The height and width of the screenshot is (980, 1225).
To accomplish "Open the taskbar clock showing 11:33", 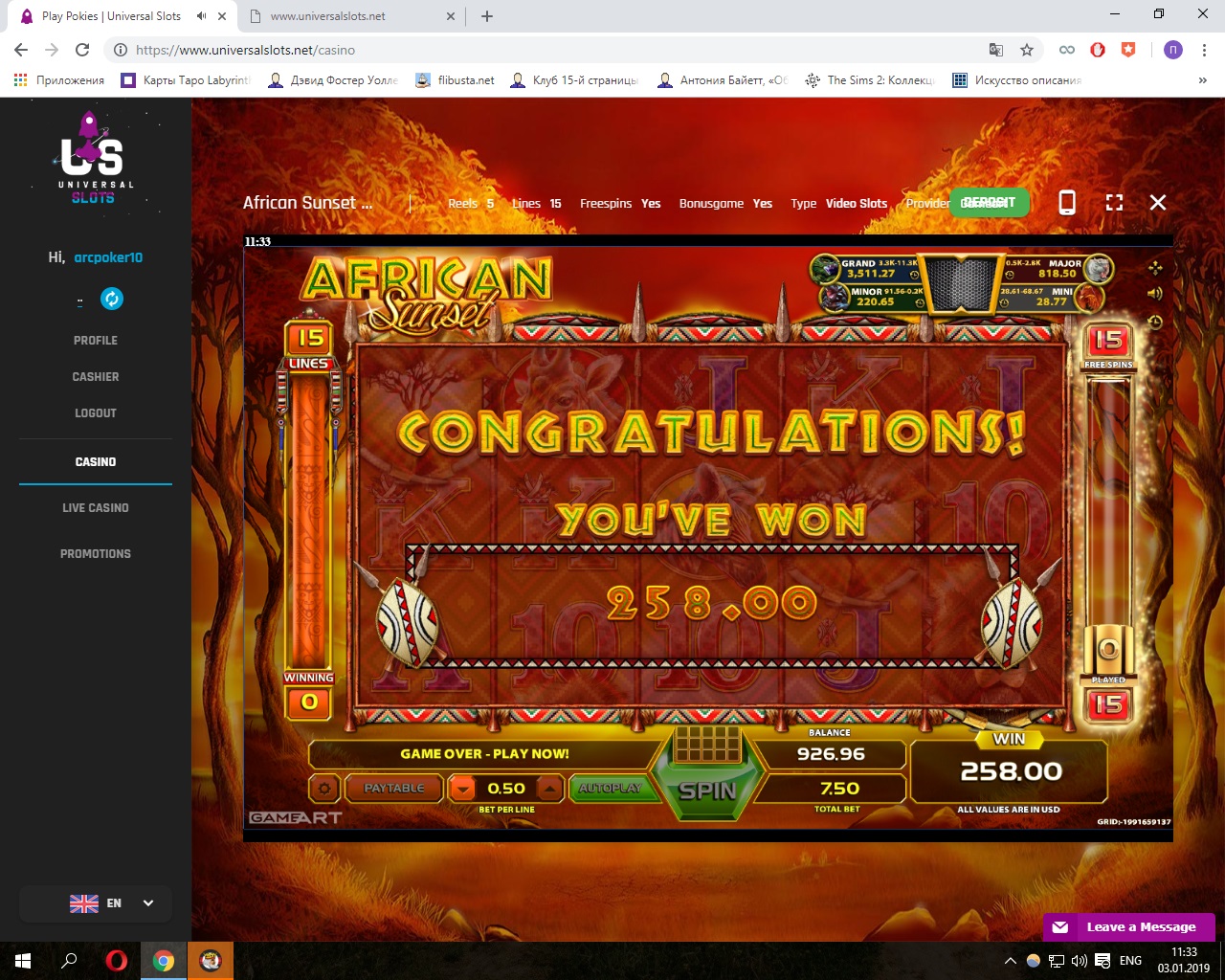I will click(1184, 960).
